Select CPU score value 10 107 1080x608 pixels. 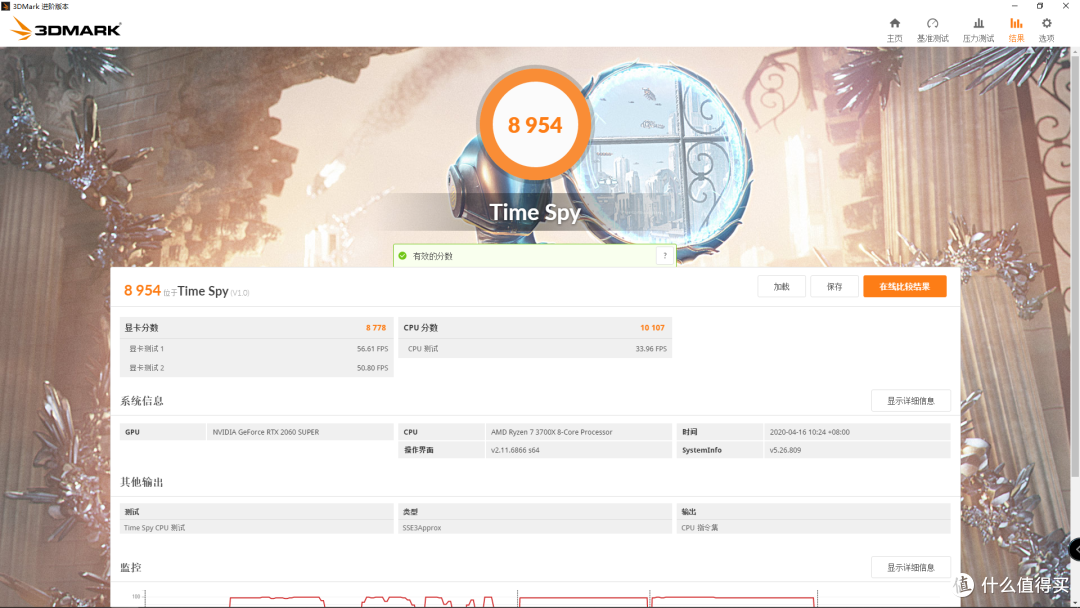(x=652, y=328)
